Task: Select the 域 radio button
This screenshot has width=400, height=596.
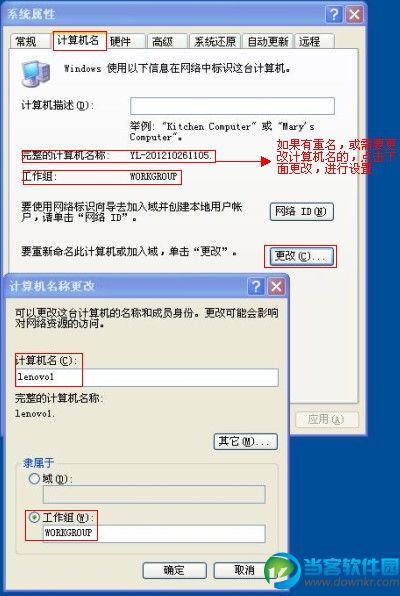Action: pos(34,479)
